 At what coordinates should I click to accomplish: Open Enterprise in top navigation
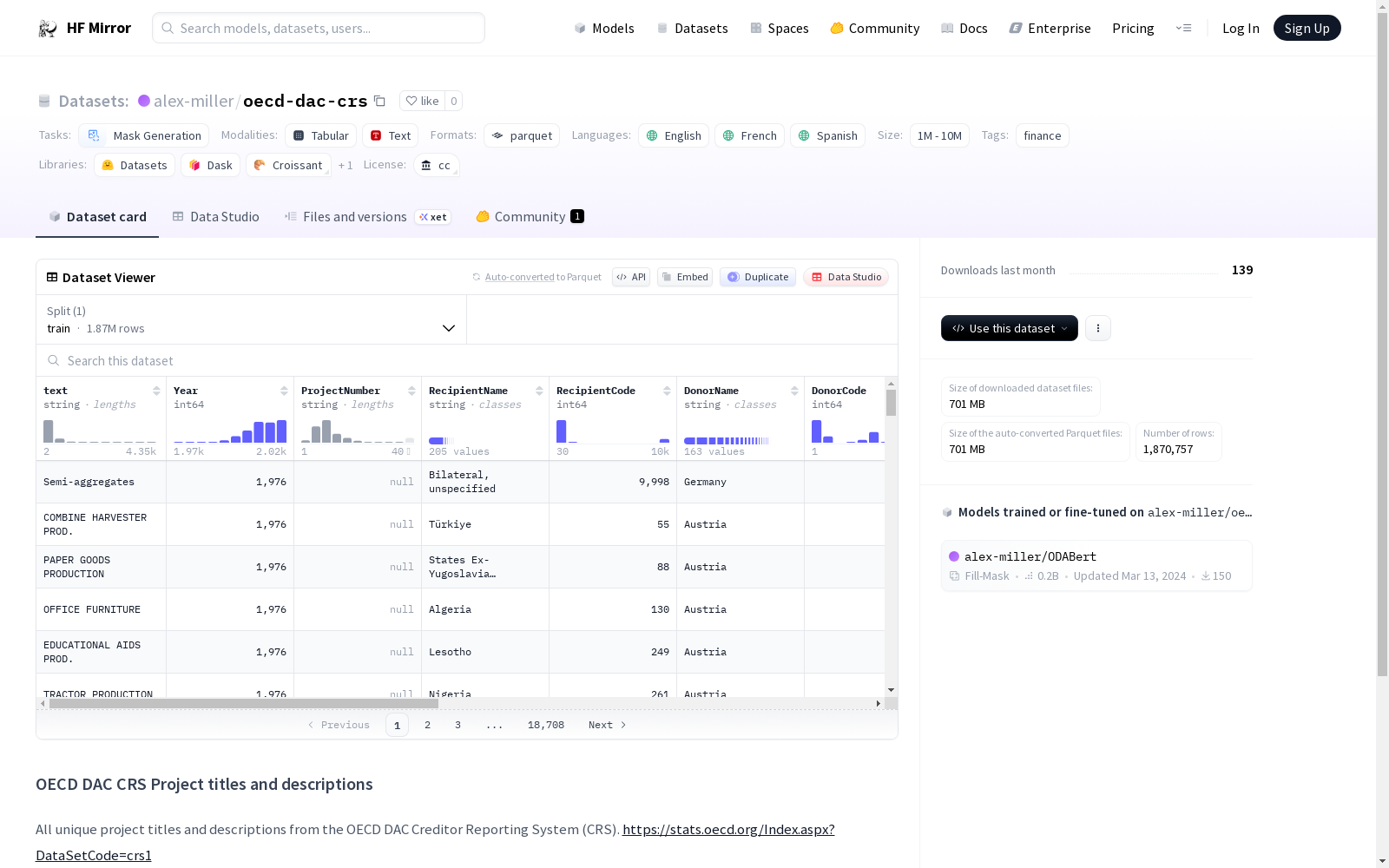point(1050,29)
